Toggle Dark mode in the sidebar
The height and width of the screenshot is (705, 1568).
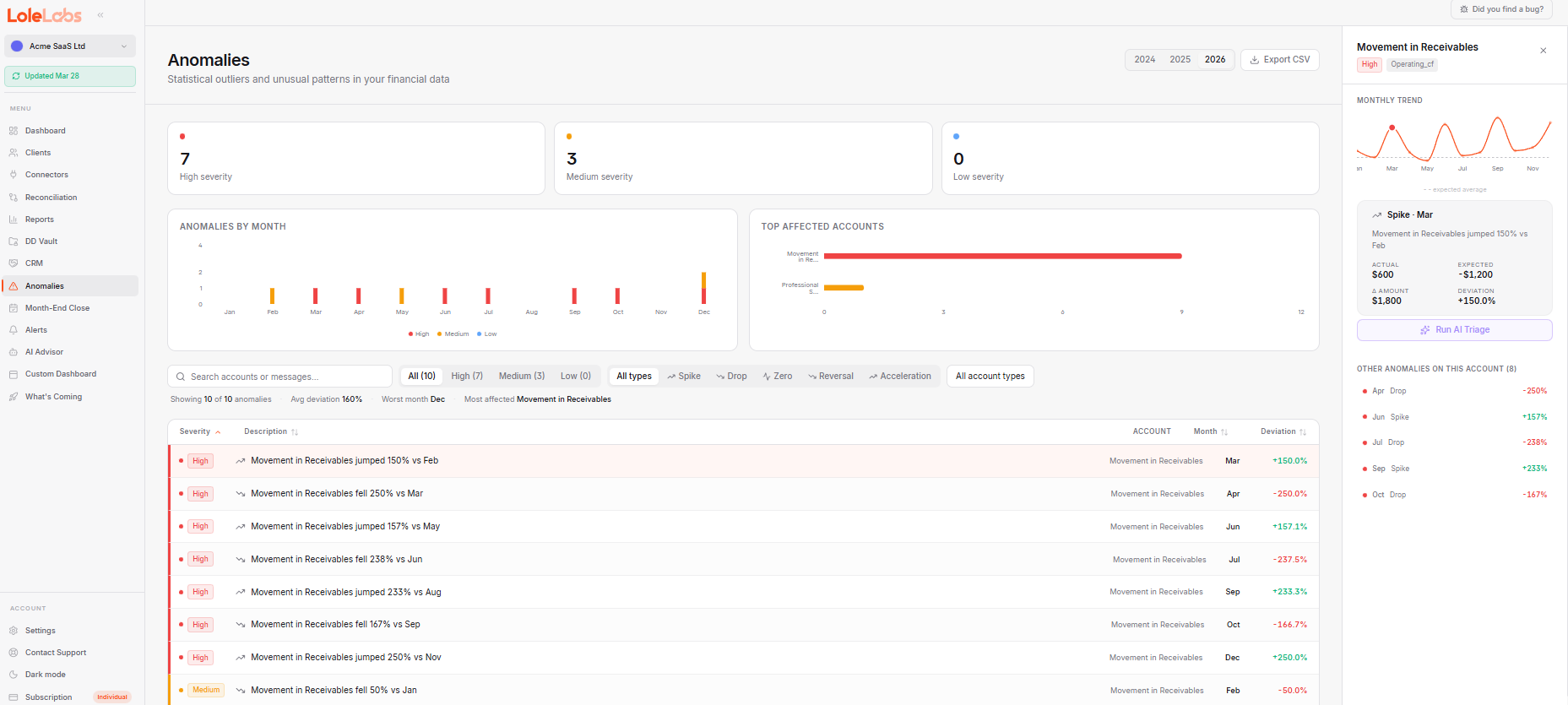click(x=45, y=675)
